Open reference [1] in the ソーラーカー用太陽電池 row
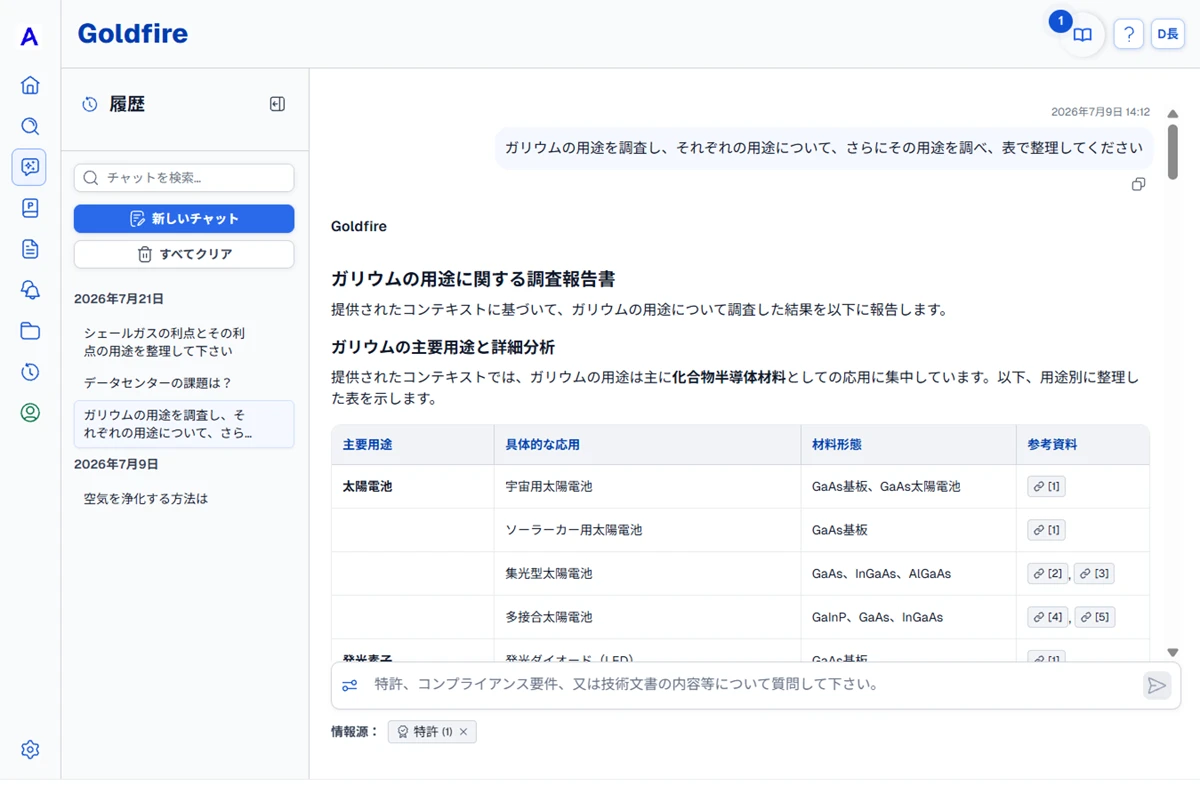Screen dimensions: 1200x786 [1046, 529]
